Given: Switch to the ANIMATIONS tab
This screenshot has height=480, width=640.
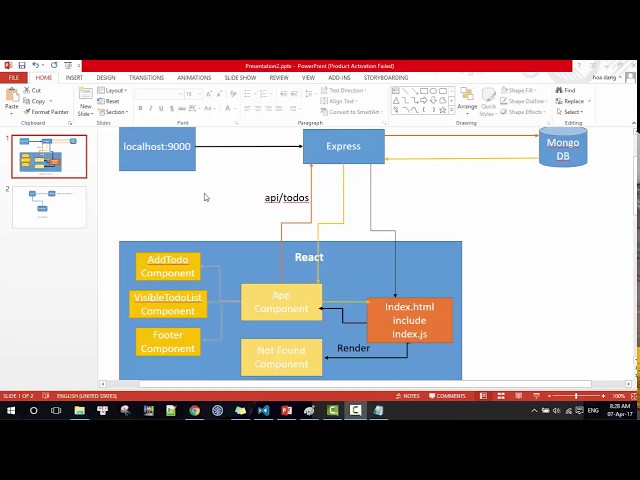Looking at the screenshot, I should pyautogui.click(x=194, y=78).
